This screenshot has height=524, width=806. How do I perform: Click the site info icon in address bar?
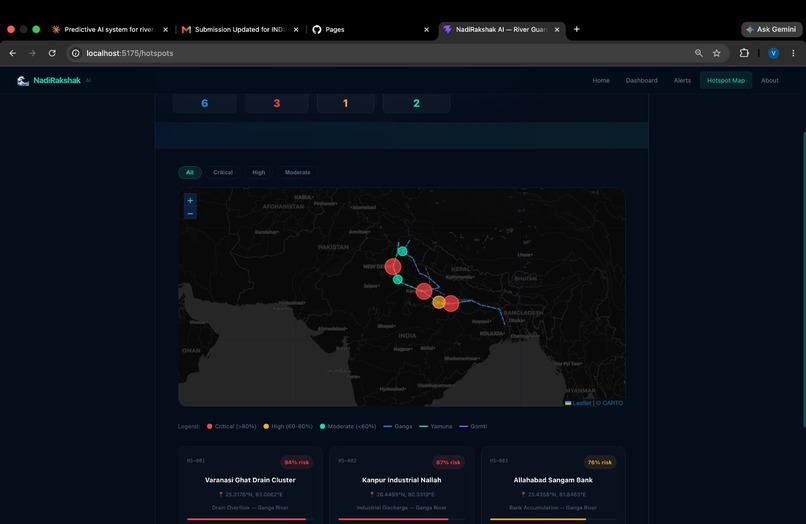pyautogui.click(x=76, y=53)
